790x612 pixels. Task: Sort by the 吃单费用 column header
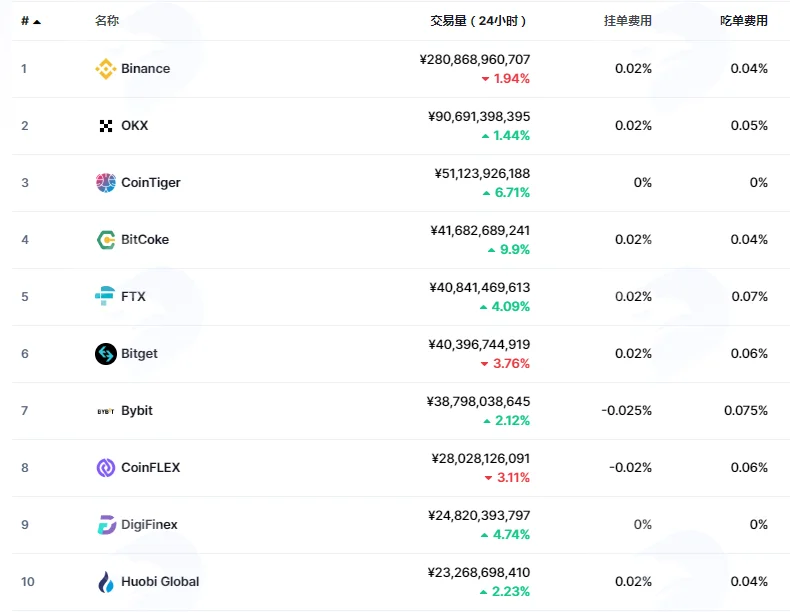(x=744, y=21)
